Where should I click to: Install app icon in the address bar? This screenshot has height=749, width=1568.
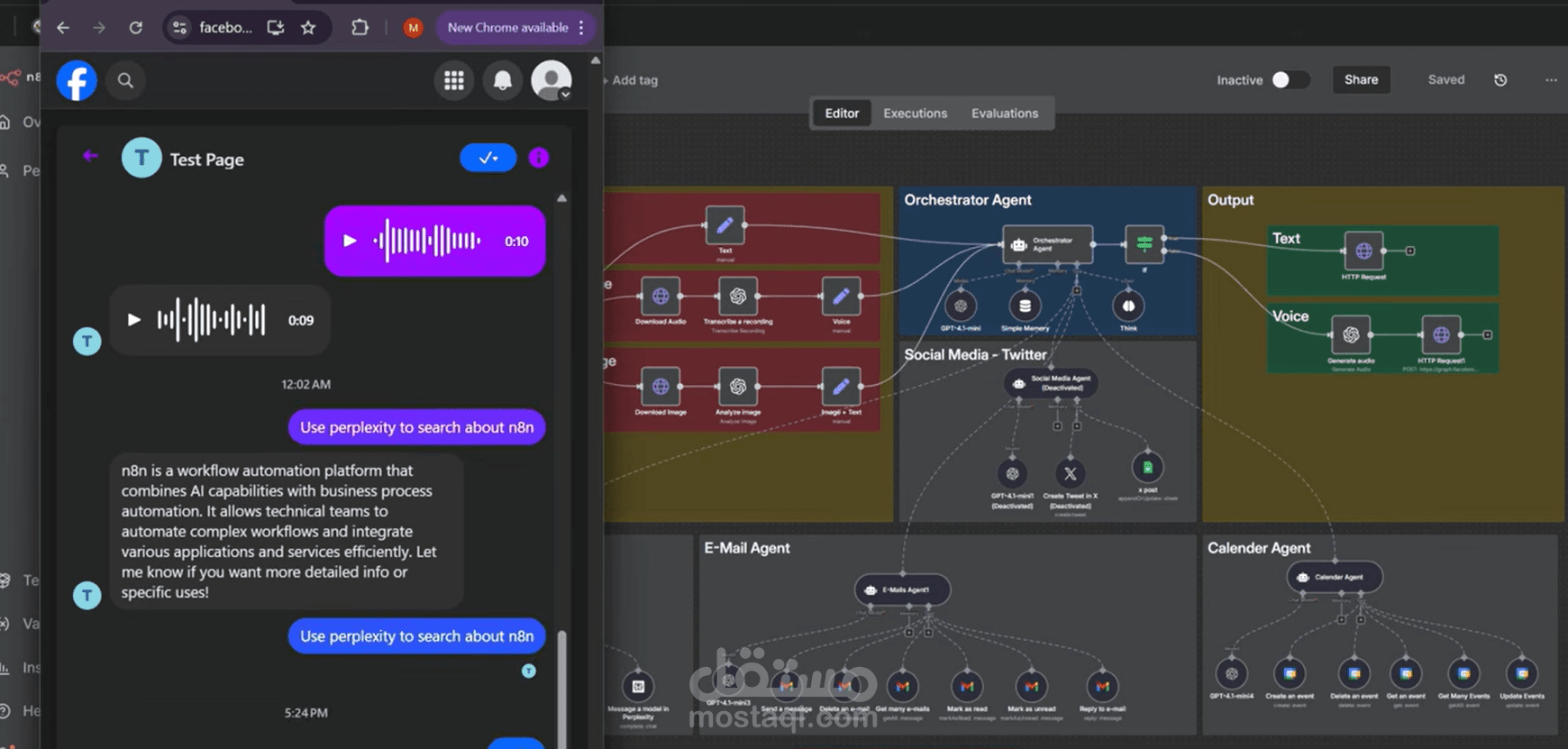[x=276, y=28]
